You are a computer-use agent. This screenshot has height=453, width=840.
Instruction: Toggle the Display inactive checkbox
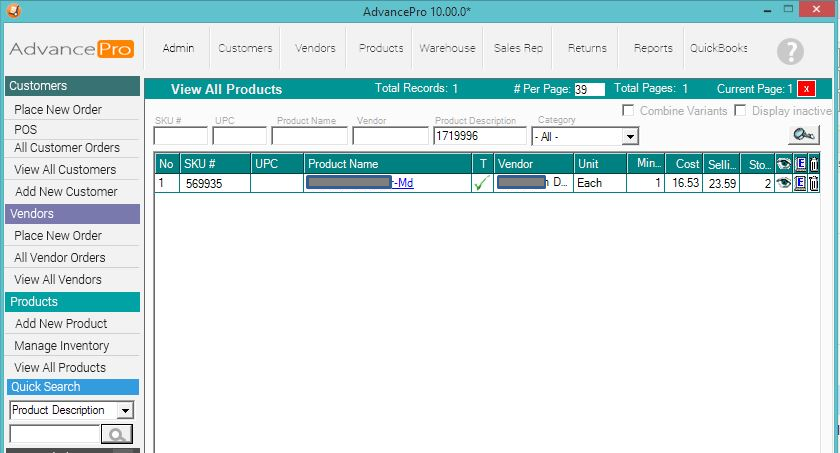point(741,111)
